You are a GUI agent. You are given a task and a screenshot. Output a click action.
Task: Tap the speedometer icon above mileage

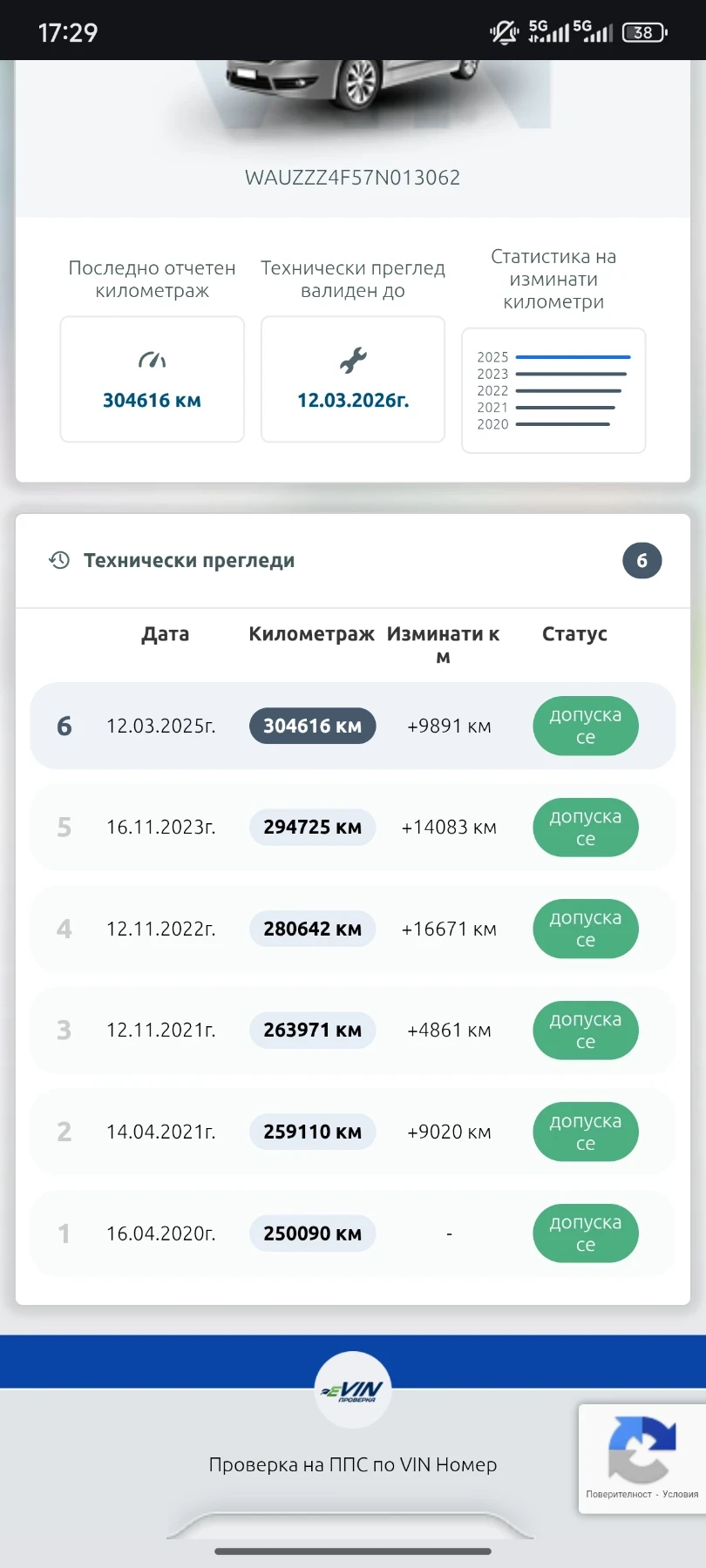pyautogui.click(x=152, y=360)
